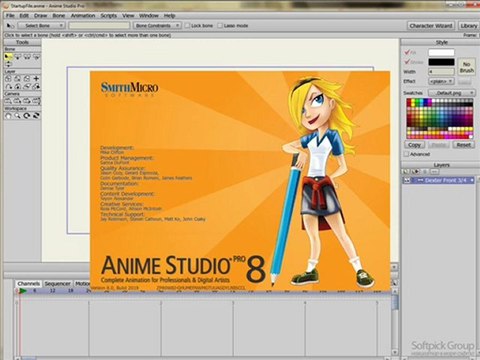480x360 pixels.
Task: Select the Pan/Tilt Camera tool
Action: pos(37,101)
